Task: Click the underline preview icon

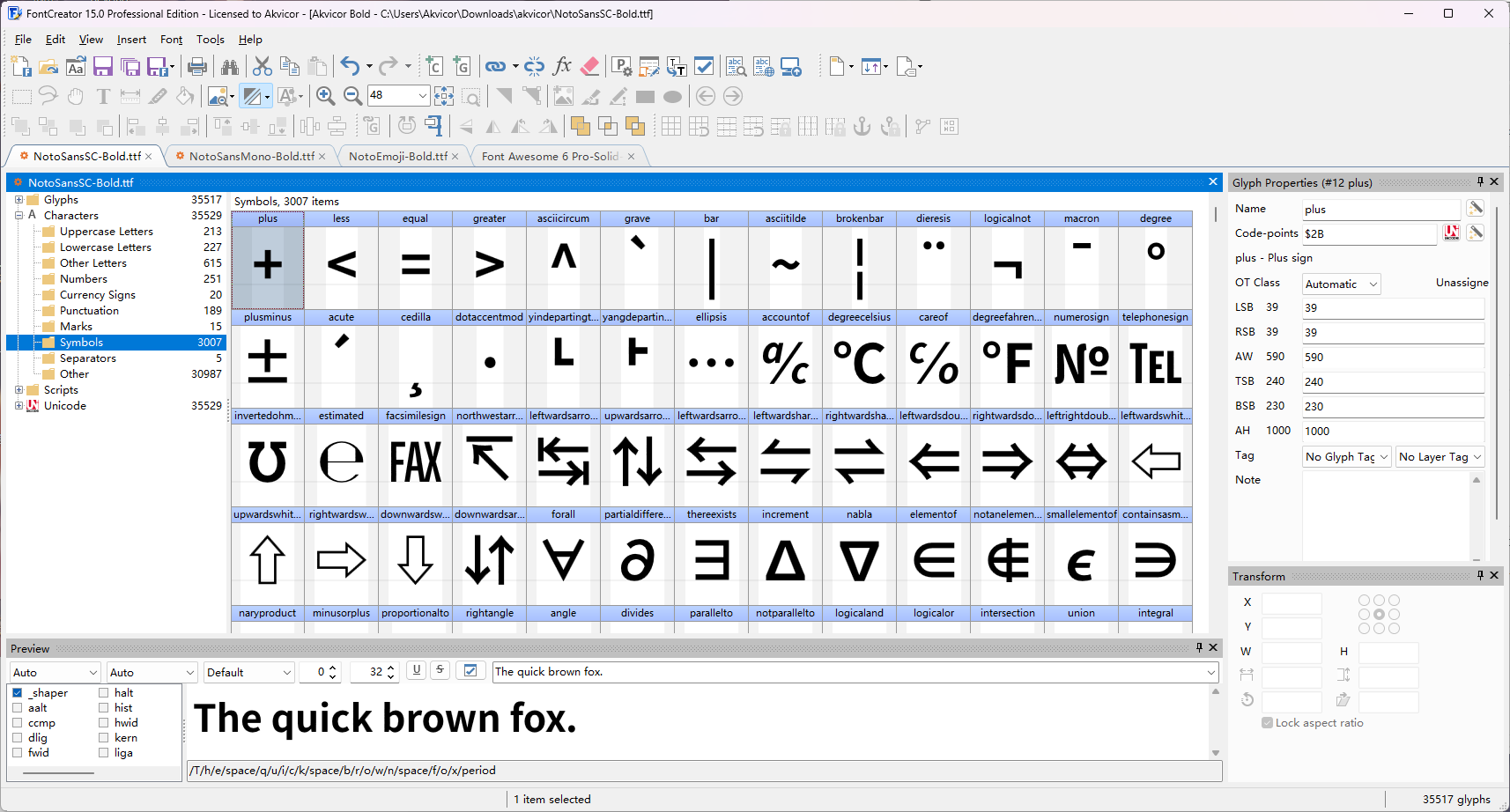Action: coord(417,670)
